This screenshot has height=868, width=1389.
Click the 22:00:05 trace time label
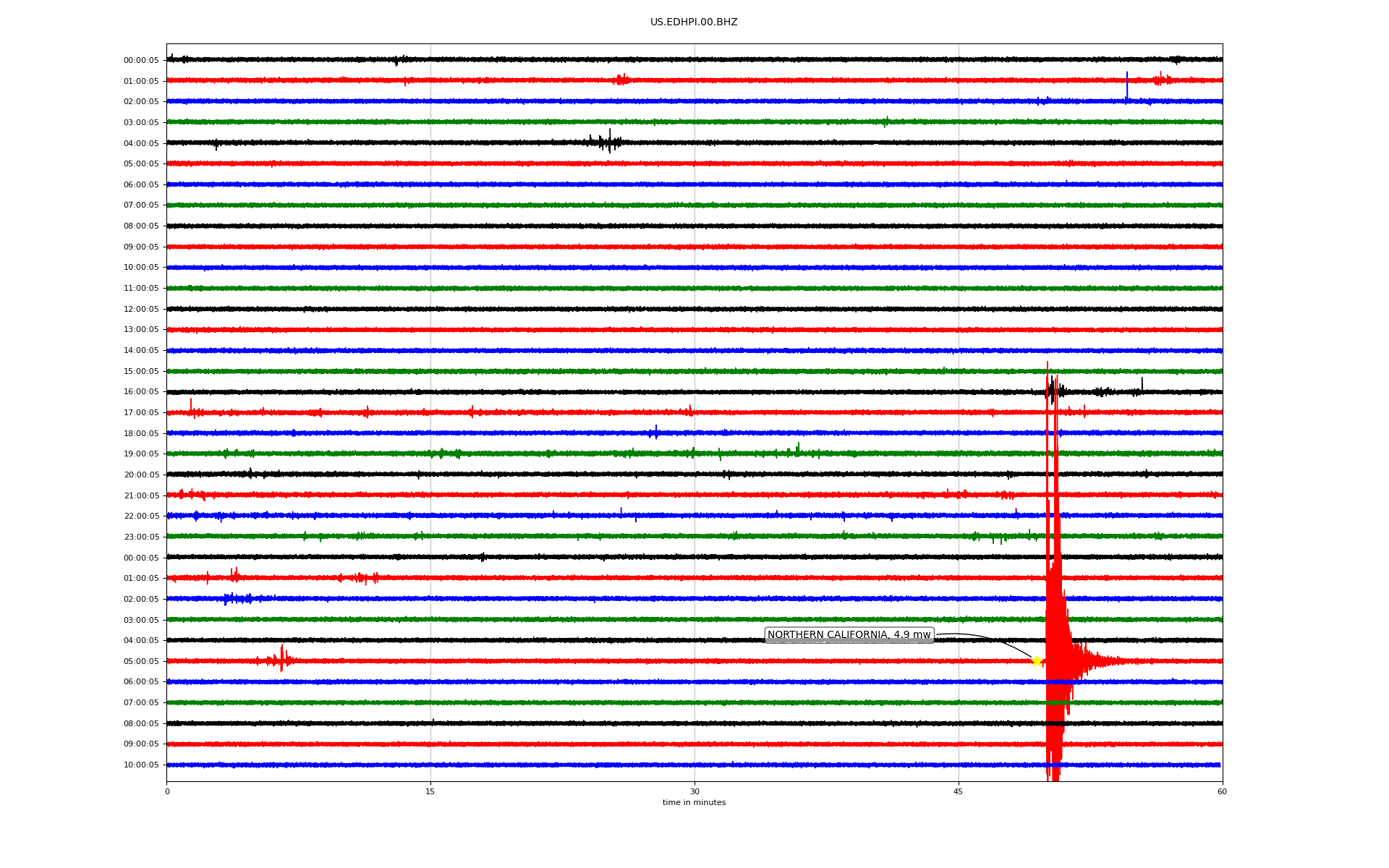pyautogui.click(x=141, y=516)
